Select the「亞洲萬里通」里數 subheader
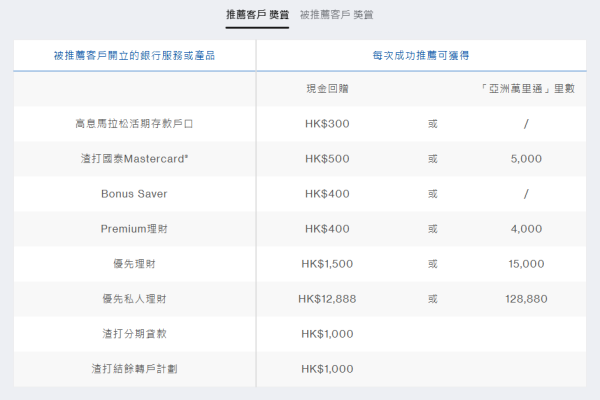The width and height of the screenshot is (600, 400). [527, 89]
